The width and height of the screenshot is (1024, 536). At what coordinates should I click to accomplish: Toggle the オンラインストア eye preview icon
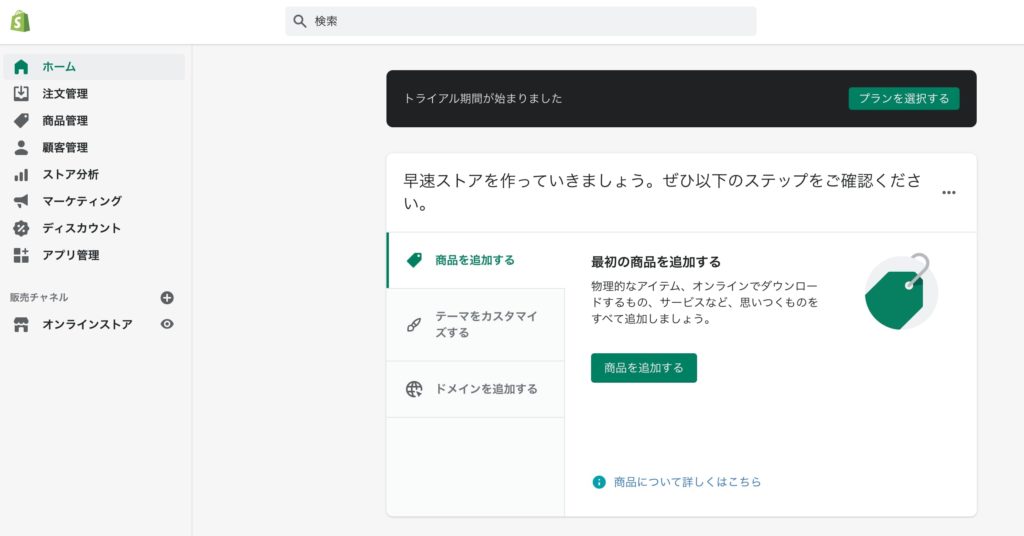pyautogui.click(x=167, y=324)
